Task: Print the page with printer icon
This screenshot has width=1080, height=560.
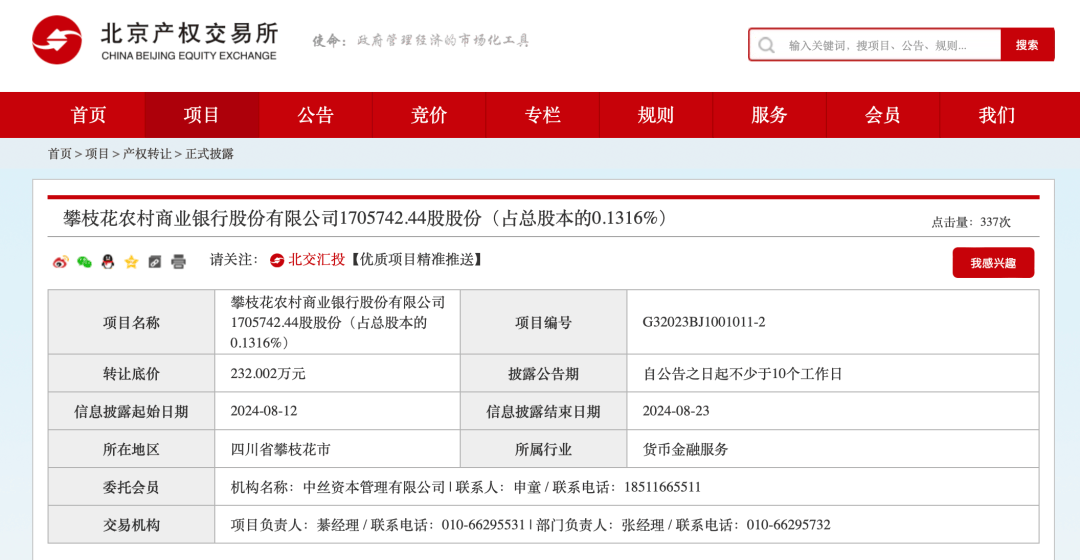Action: (x=178, y=262)
